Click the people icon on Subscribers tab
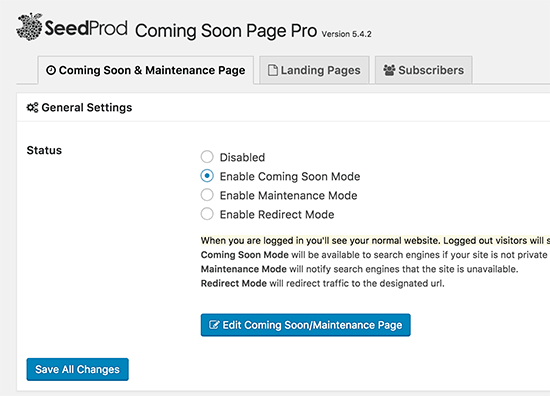The height and width of the screenshot is (396, 550). [389, 70]
